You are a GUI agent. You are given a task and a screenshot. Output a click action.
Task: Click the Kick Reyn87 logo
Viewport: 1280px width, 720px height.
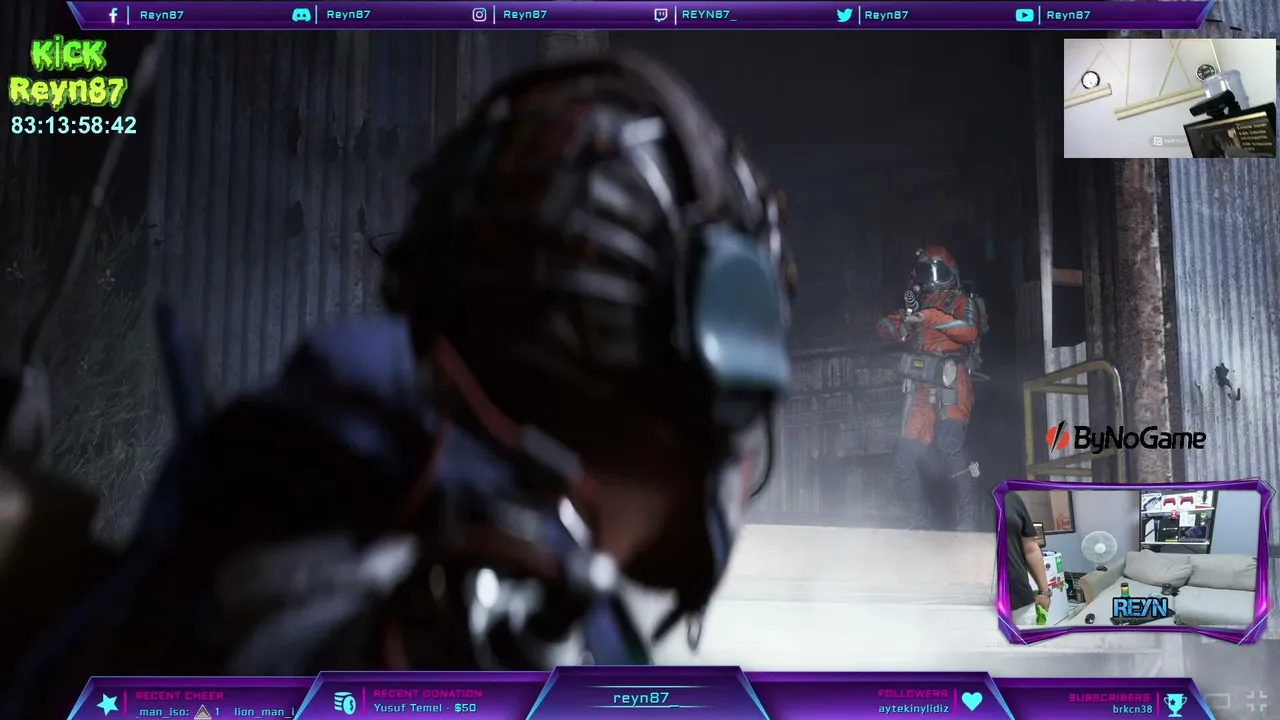[68, 74]
